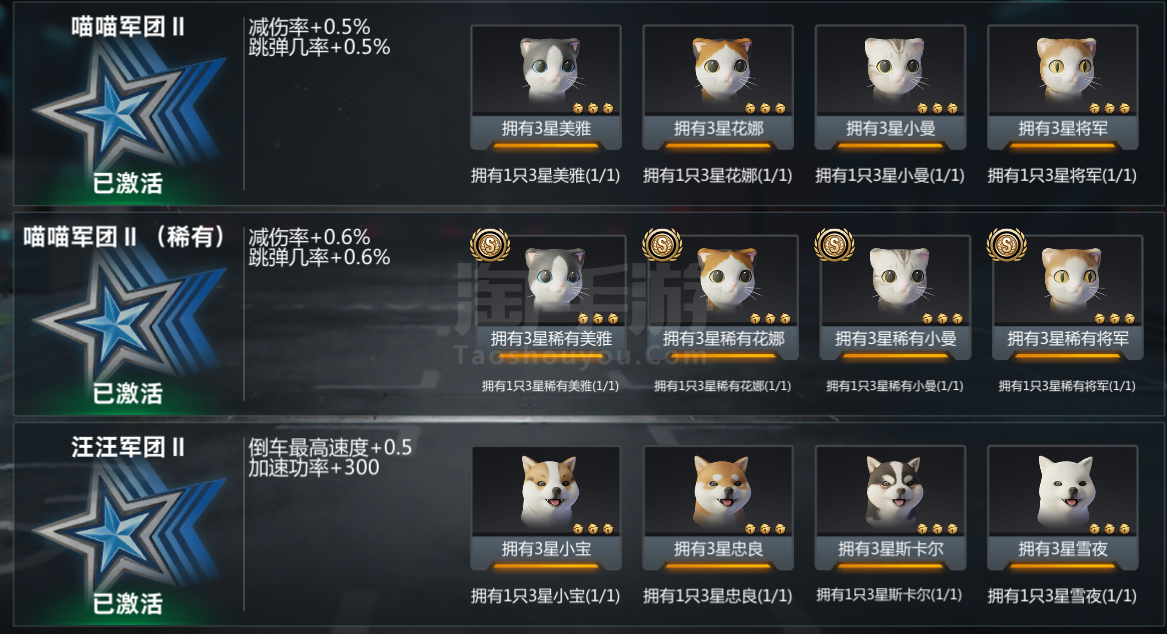The image size is (1167, 634).
Task: Select the 3-star 美雅 cat card
Action: [x=546, y=87]
